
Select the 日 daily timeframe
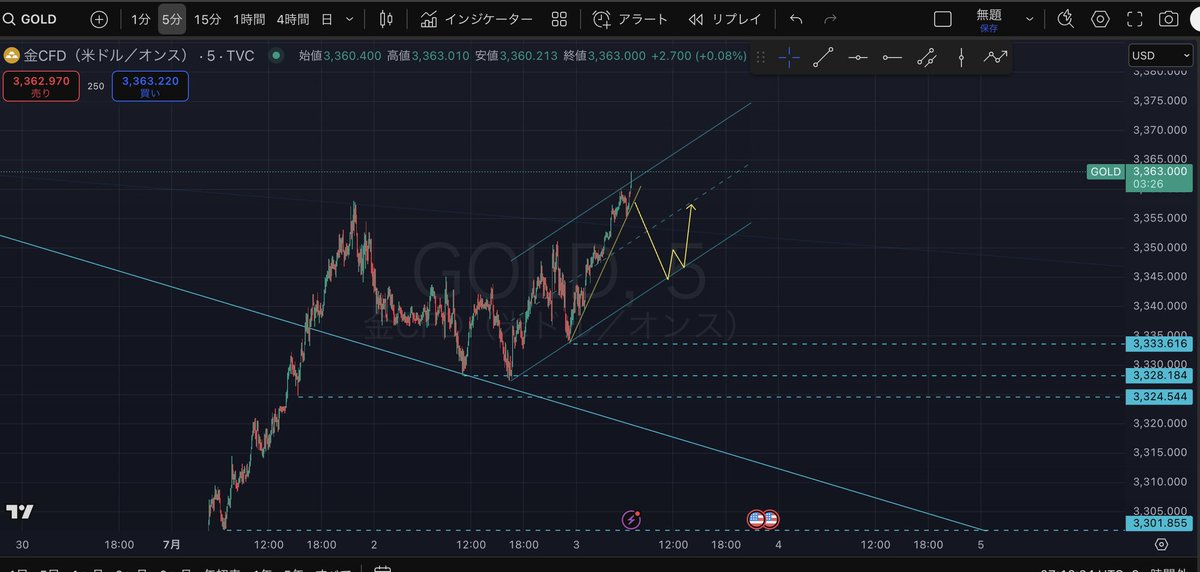(x=326, y=19)
